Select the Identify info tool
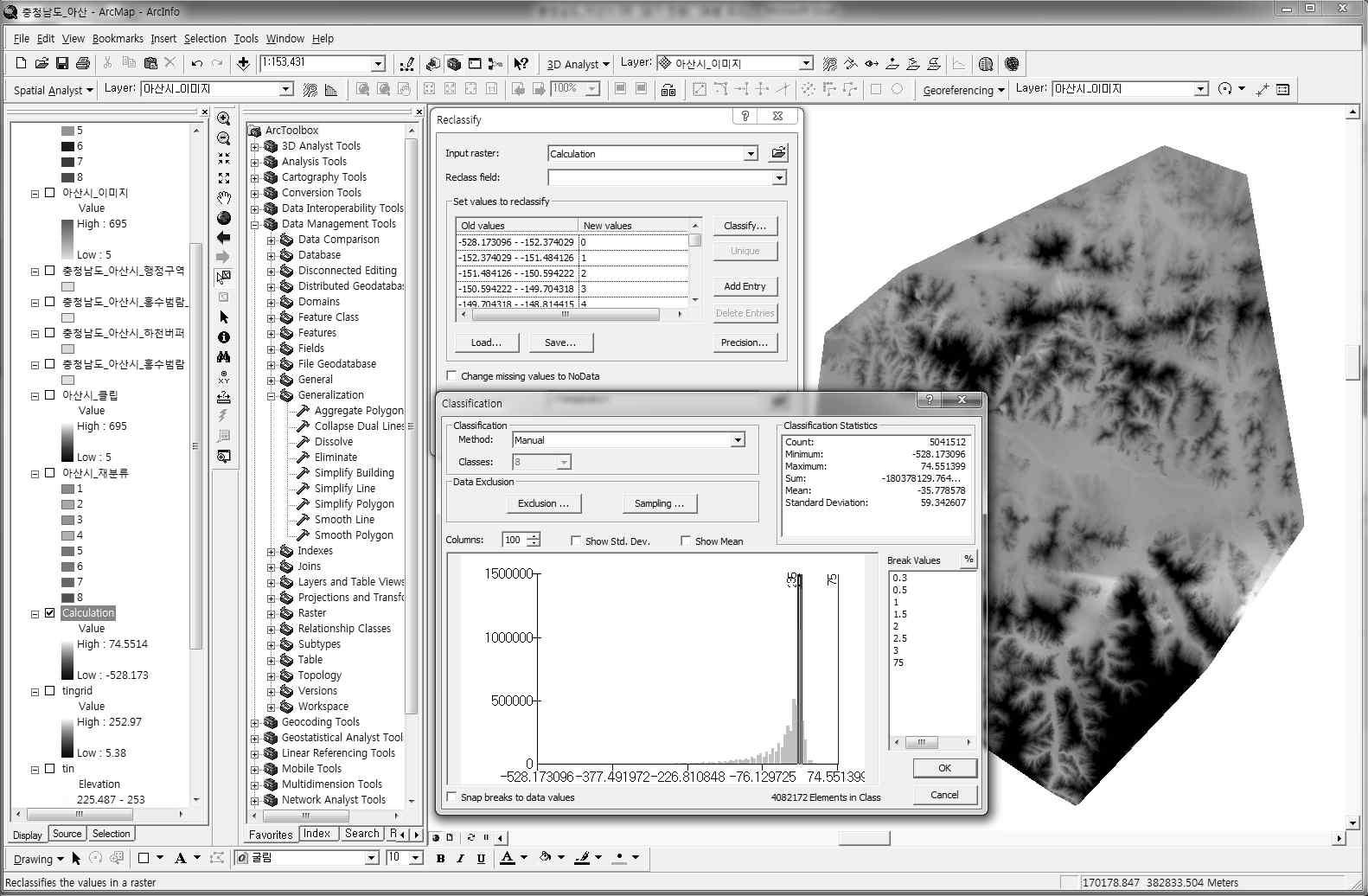 tap(224, 337)
